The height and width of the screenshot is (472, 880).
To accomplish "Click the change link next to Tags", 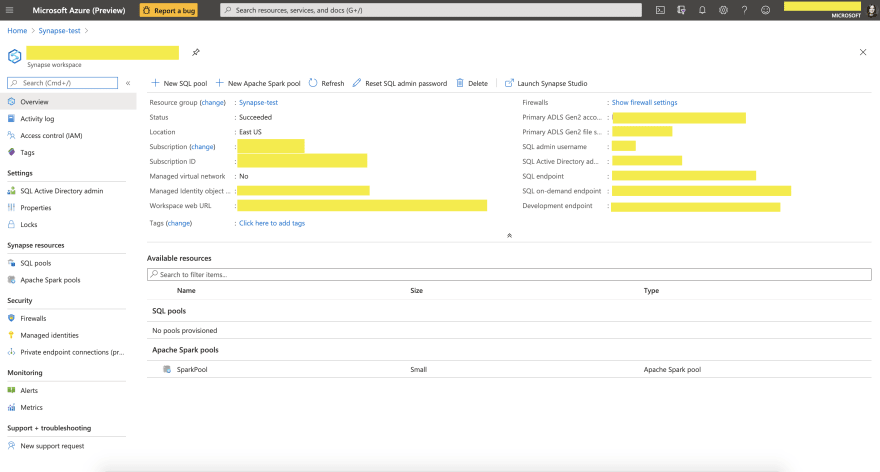I will tap(179, 223).
